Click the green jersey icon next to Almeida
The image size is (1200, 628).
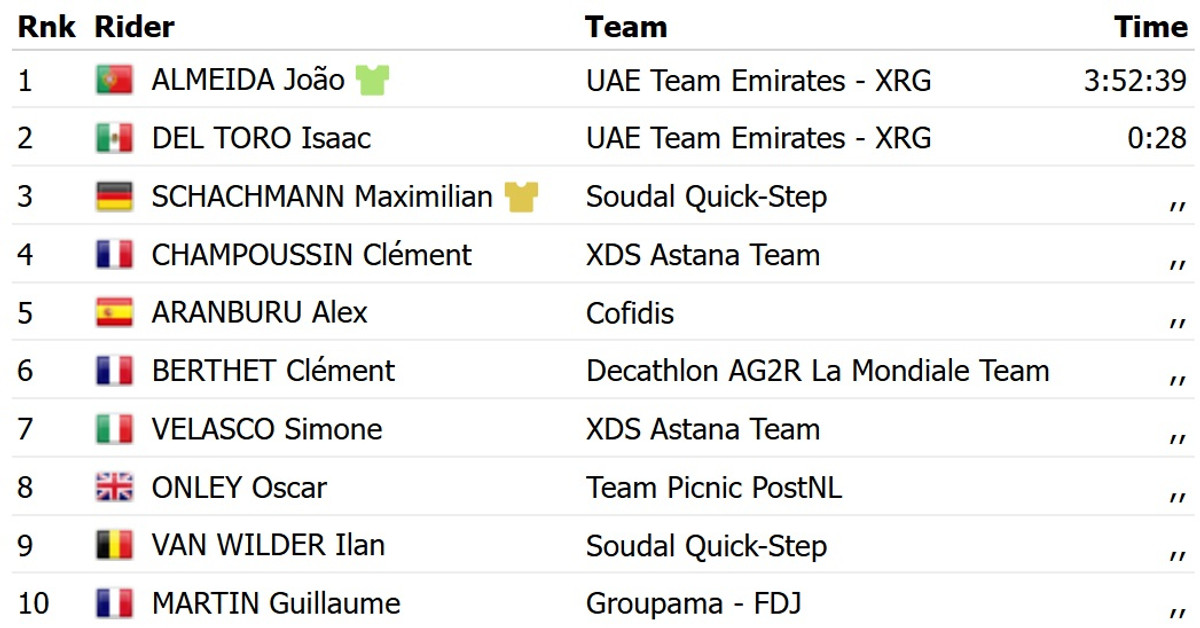[x=372, y=80]
